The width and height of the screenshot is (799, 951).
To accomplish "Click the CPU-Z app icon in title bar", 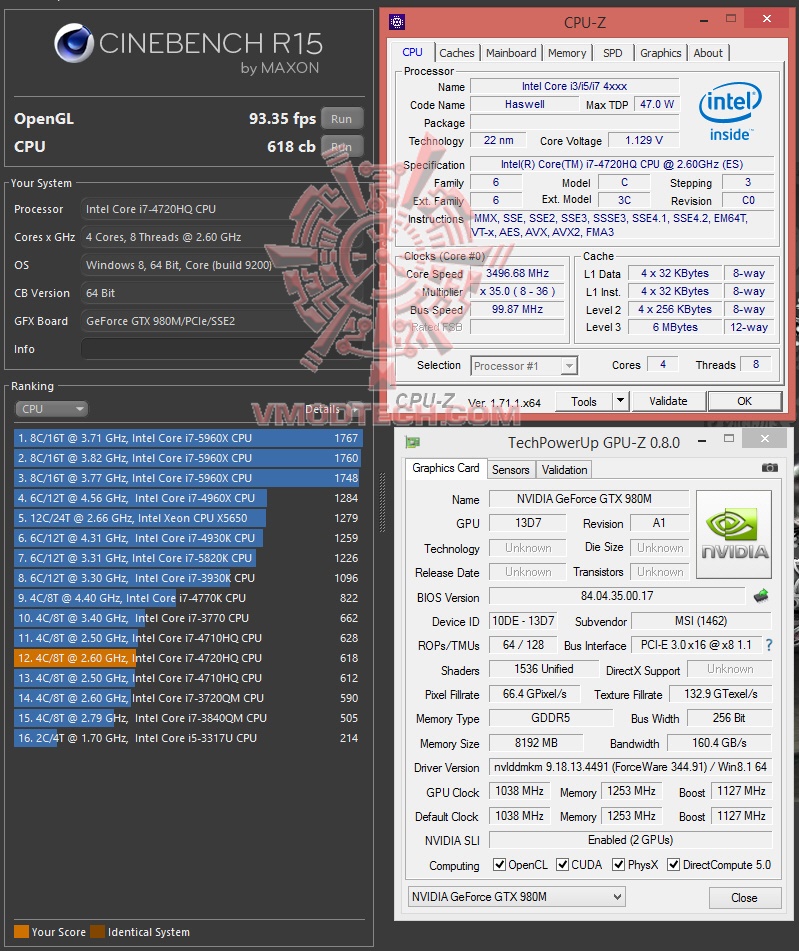I will pyautogui.click(x=397, y=22).
